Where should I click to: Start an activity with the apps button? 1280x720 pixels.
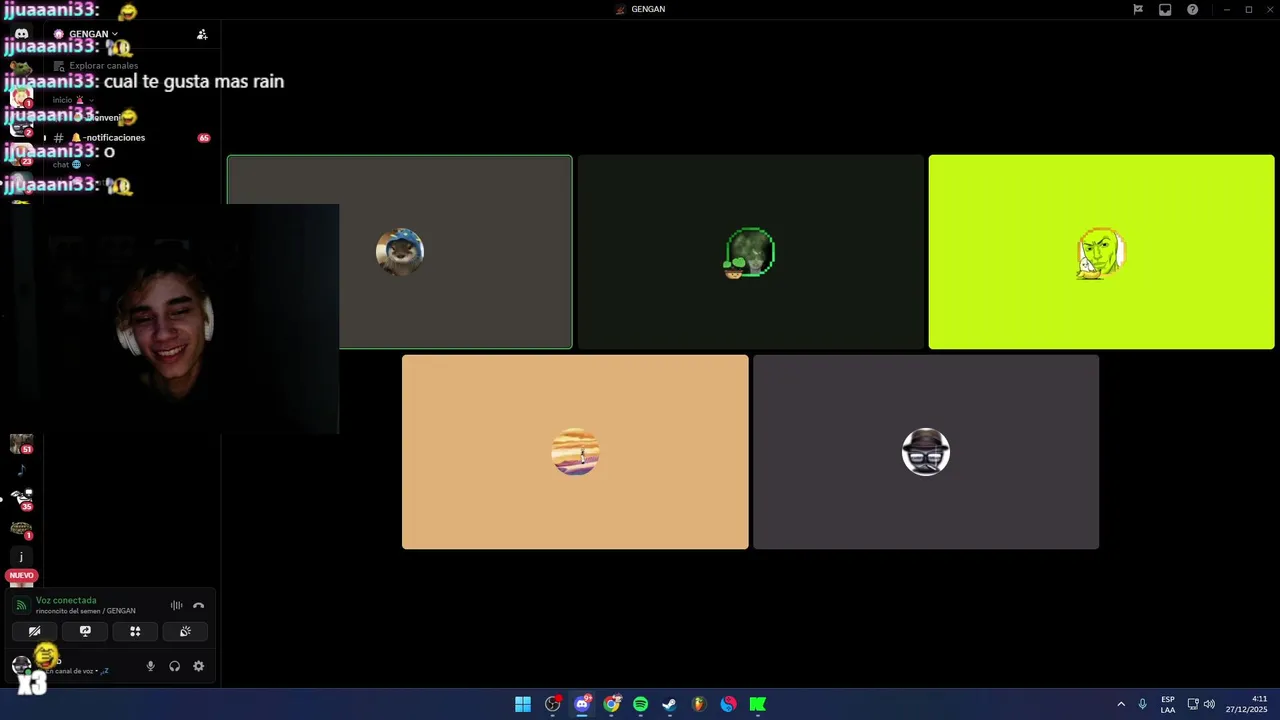click(135, 632)
